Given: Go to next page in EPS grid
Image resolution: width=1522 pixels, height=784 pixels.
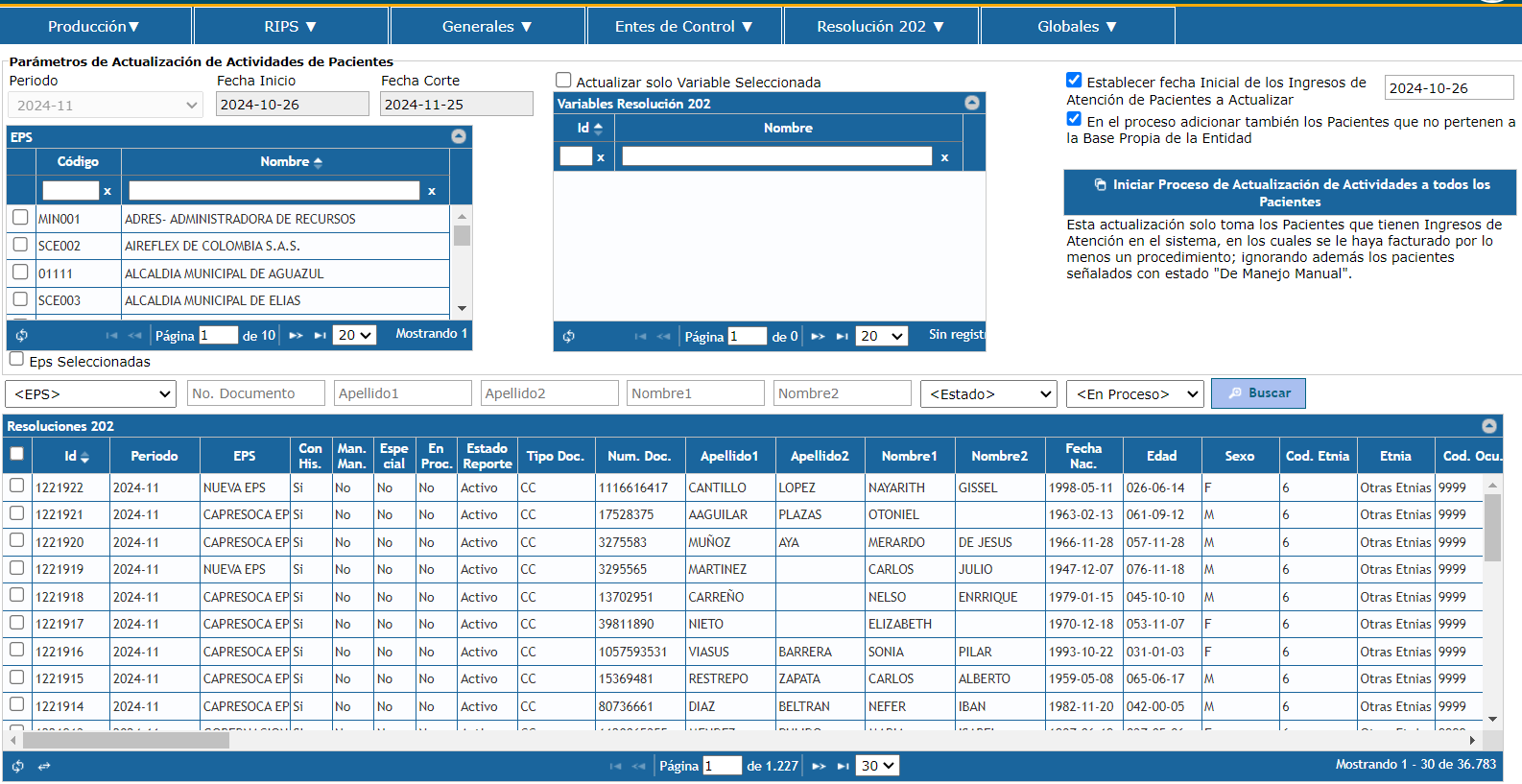Looking at the screenshot, I should [x=296, y=335].
